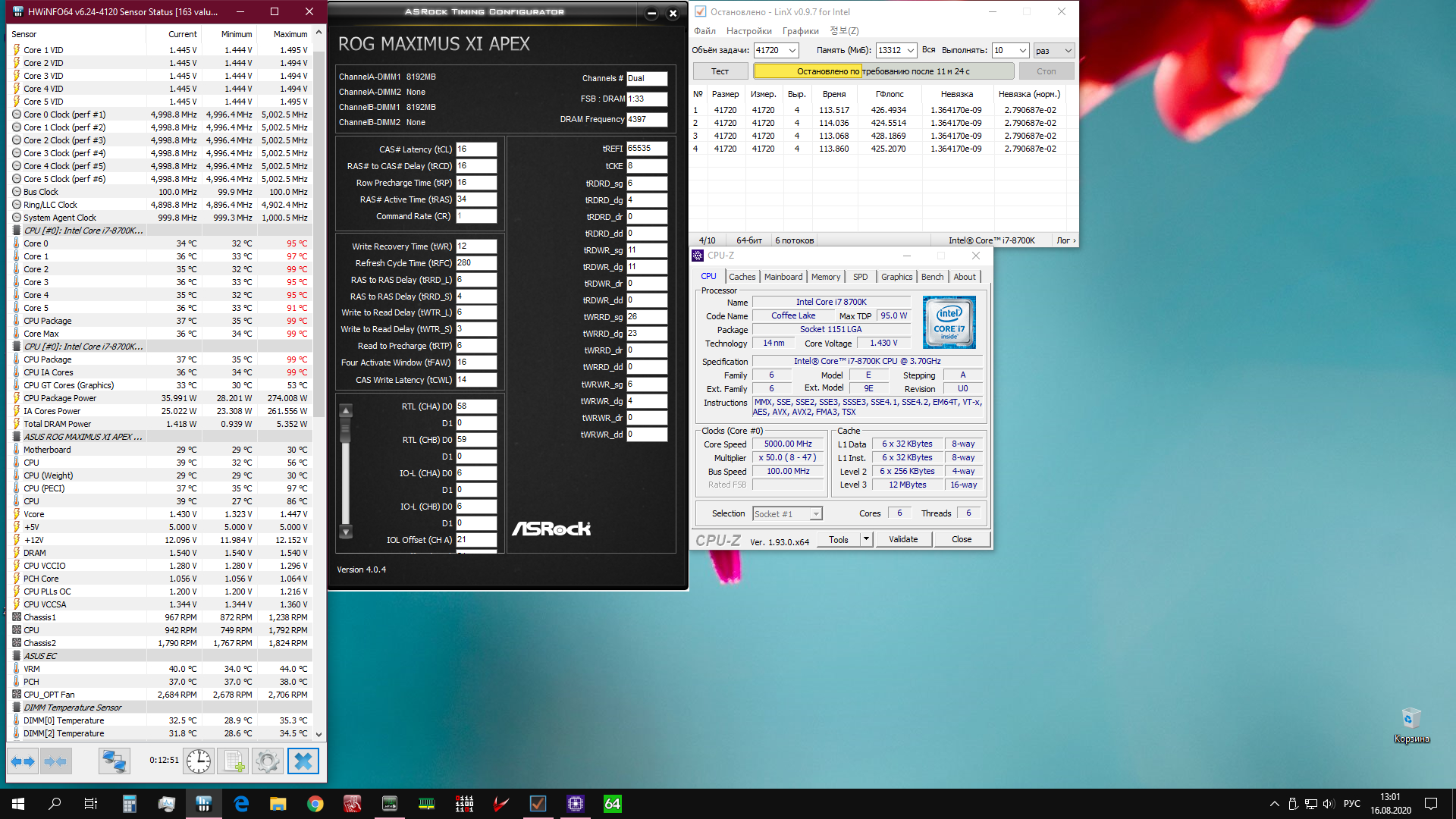The image size is (1456, 819).
Task: Open the HWiNFO64 green taskbar icon
Action: [612, 804]
